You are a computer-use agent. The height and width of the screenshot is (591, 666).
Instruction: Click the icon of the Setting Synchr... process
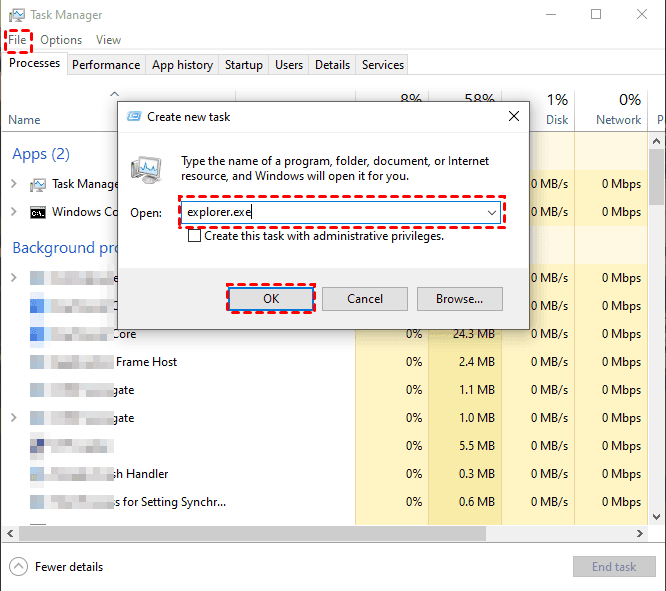pos(37,502)
